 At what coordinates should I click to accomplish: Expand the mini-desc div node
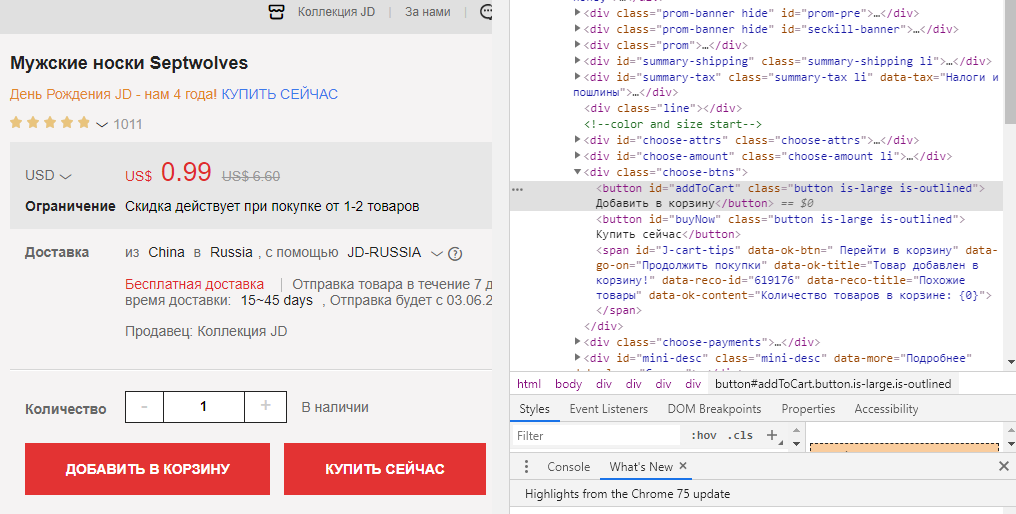point(577,358)
